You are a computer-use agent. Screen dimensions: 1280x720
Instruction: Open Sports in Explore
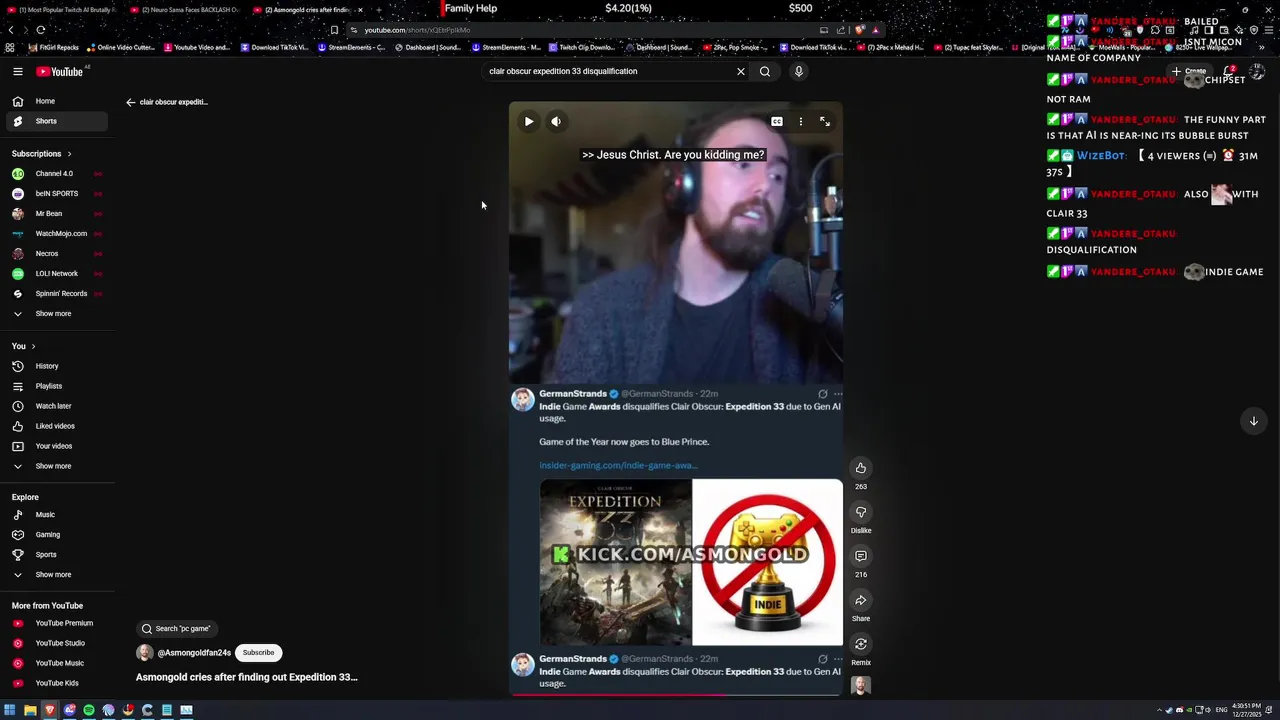point(55,554)
